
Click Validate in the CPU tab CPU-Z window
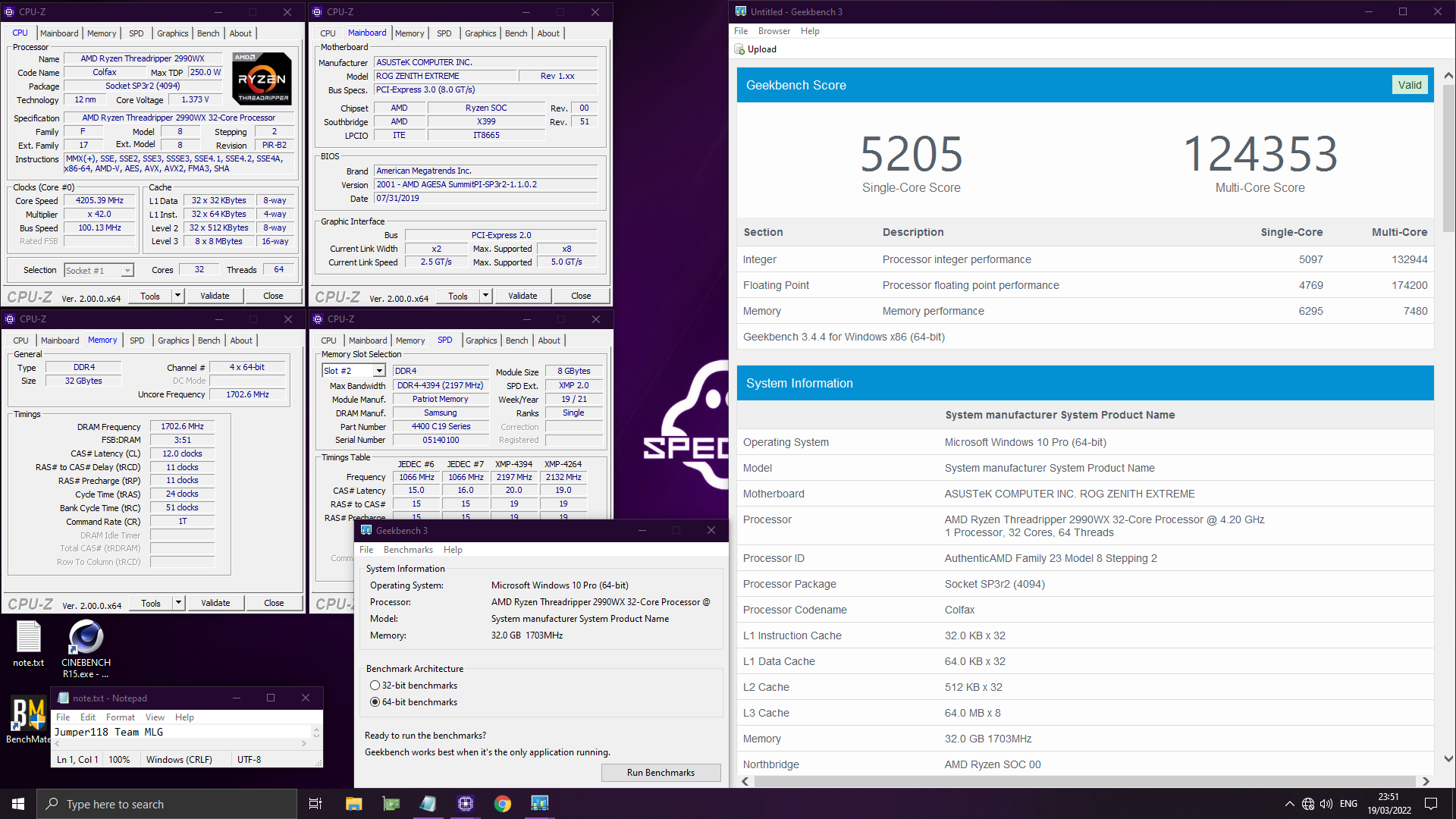(x=215, y=296)
